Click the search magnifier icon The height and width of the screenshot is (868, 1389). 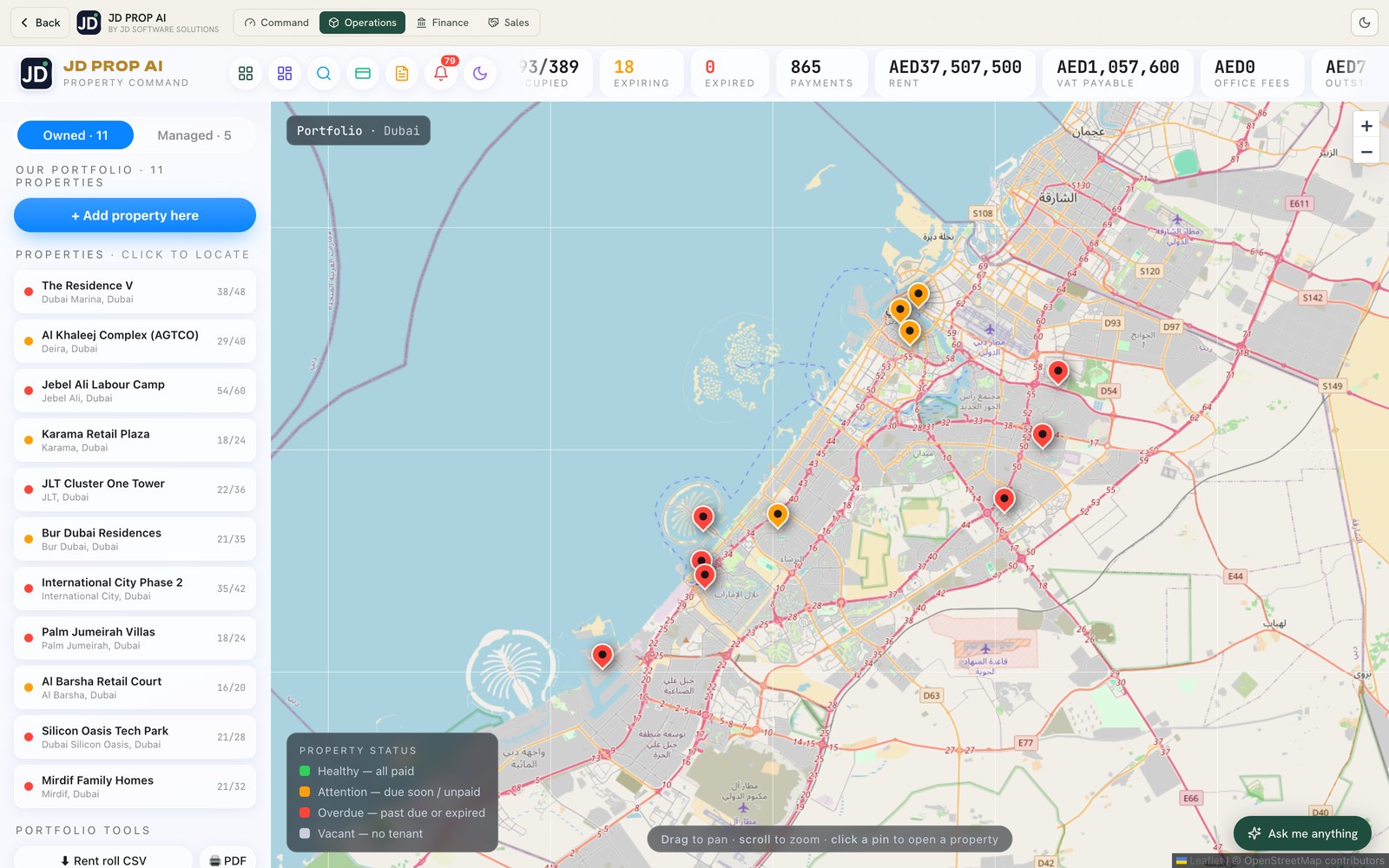324,74
